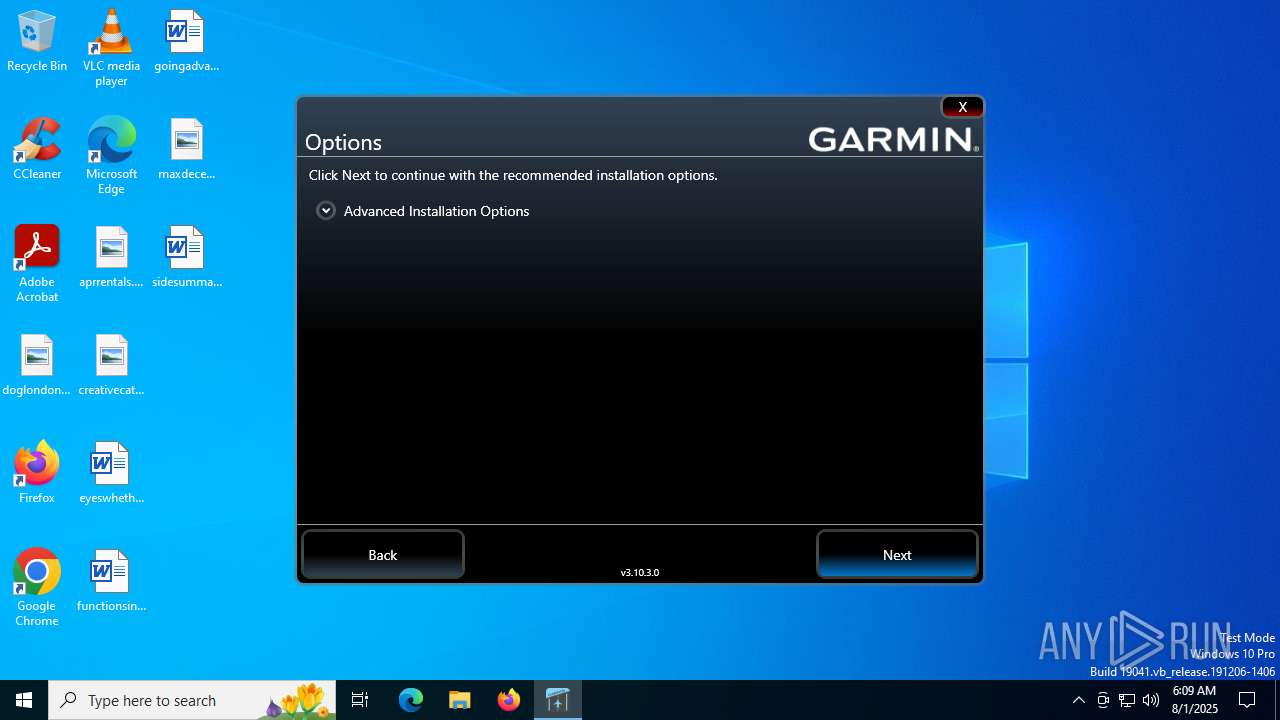Select goingadva Word document icon

[x=186, y=42]
